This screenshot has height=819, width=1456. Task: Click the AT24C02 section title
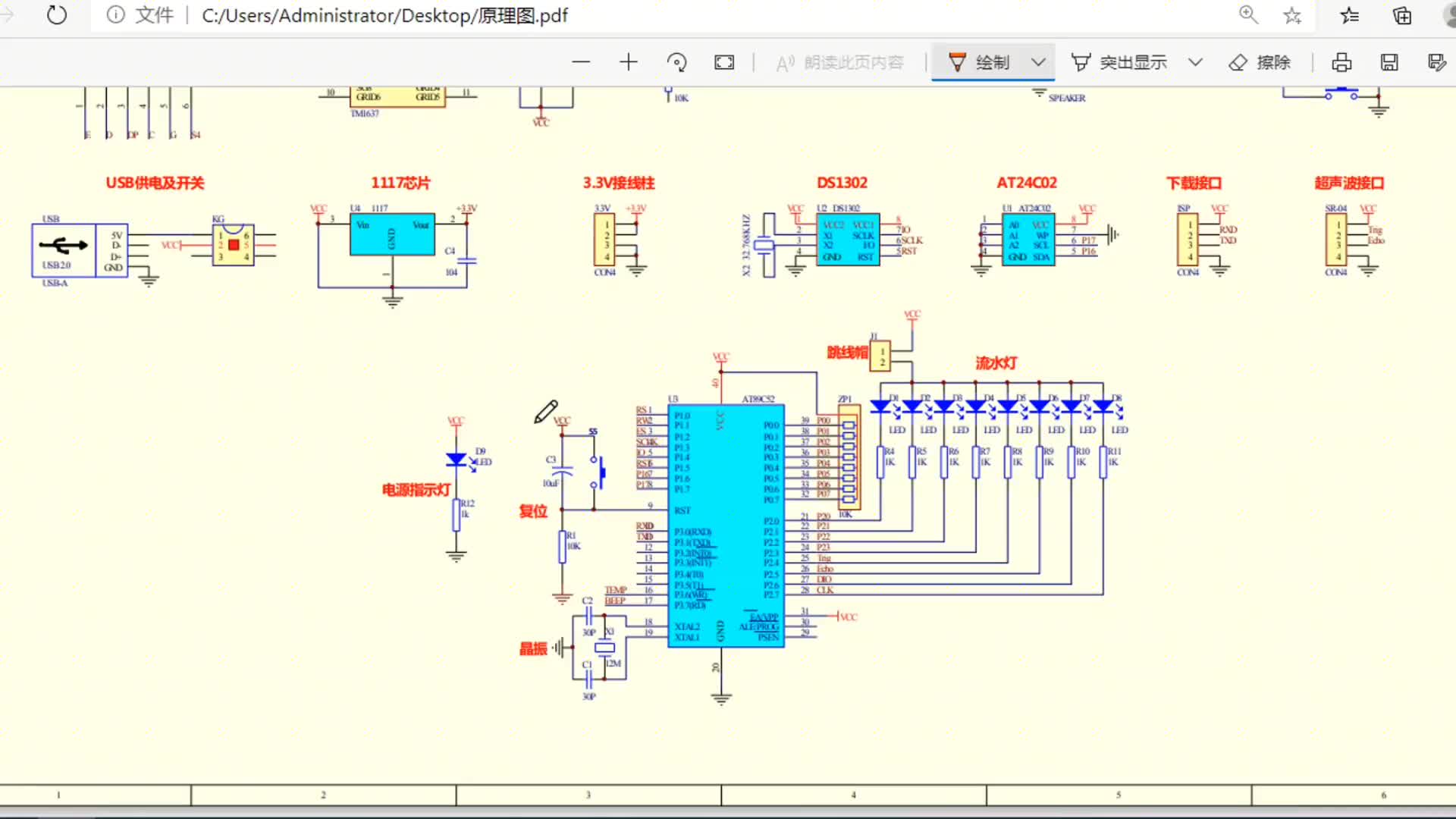pyautogui.click(x=1026, y=183)
